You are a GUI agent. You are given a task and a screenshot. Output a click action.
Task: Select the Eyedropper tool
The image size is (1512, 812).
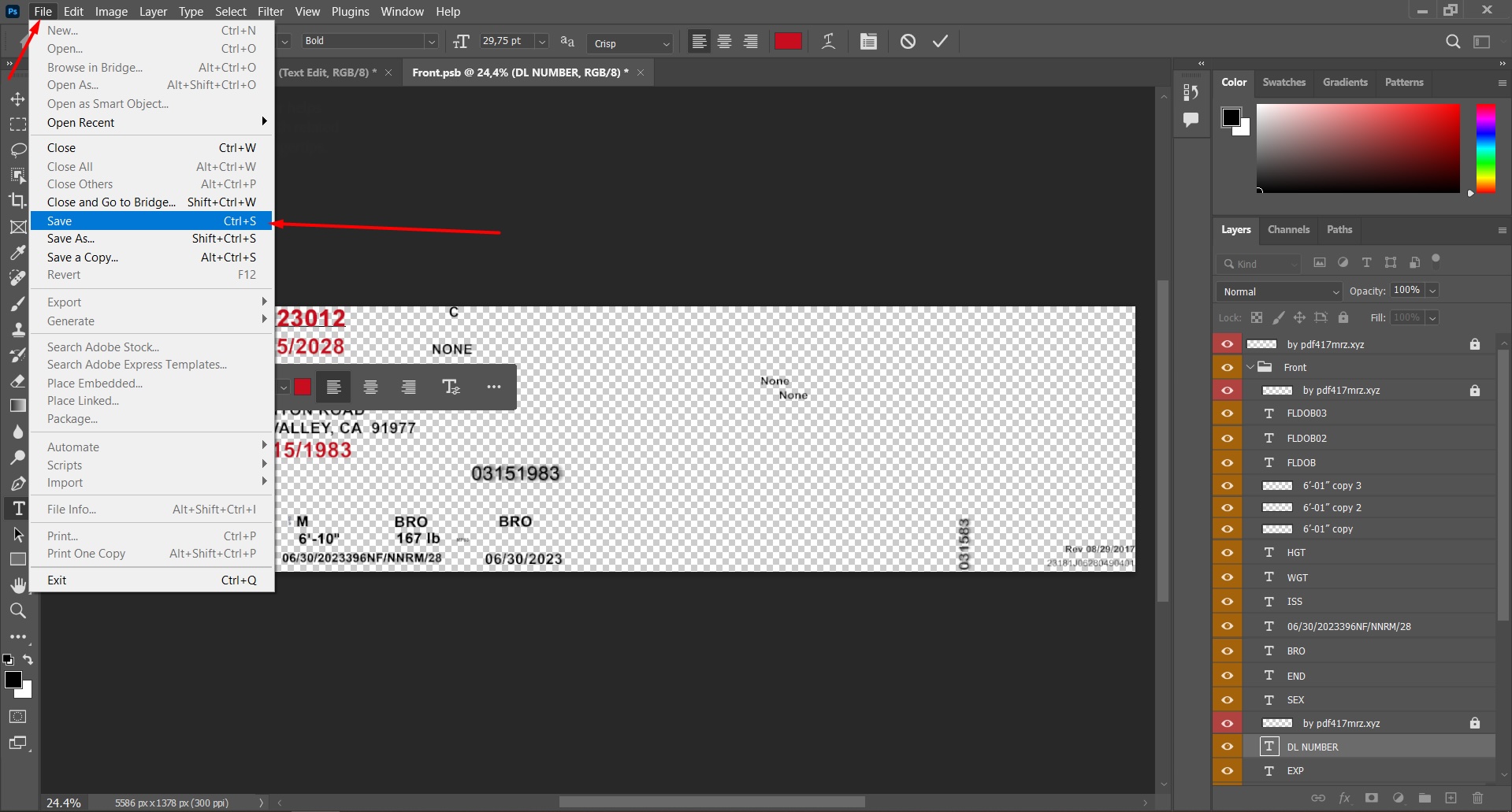(x=17, y=252)
